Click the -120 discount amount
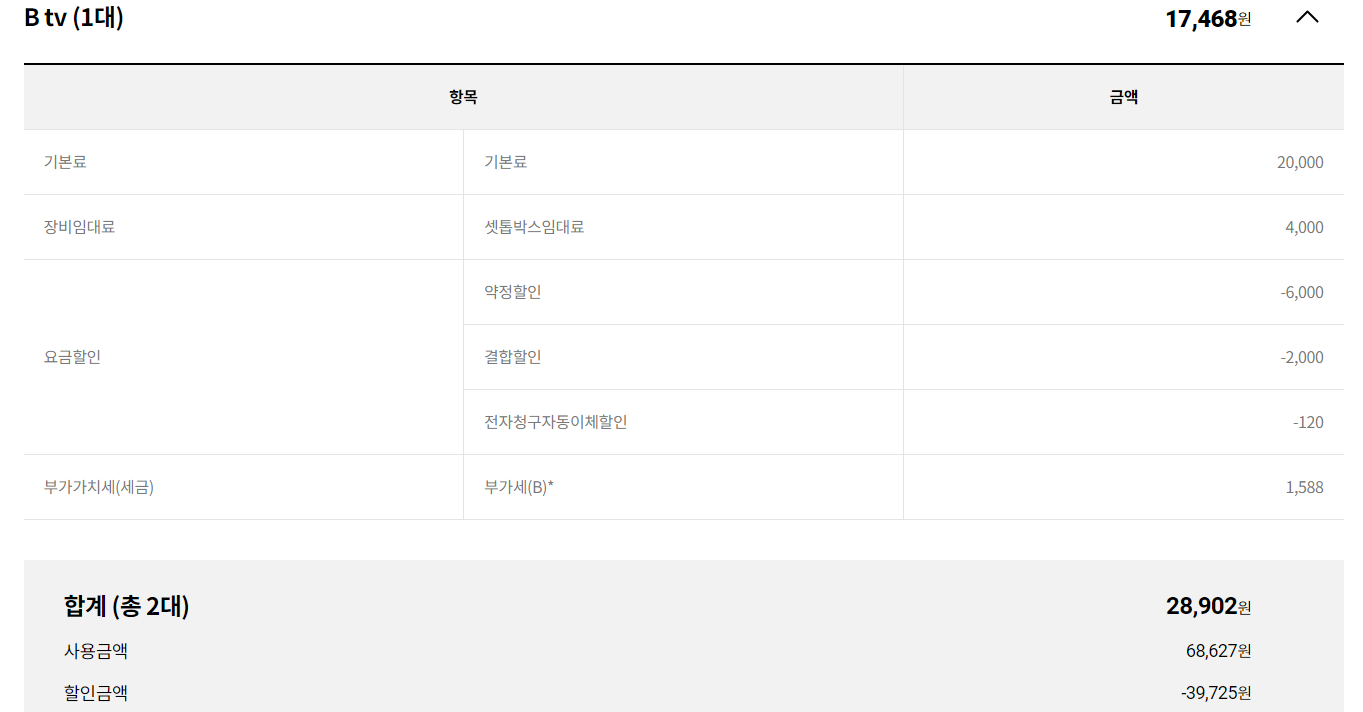 click(1308, 422)
